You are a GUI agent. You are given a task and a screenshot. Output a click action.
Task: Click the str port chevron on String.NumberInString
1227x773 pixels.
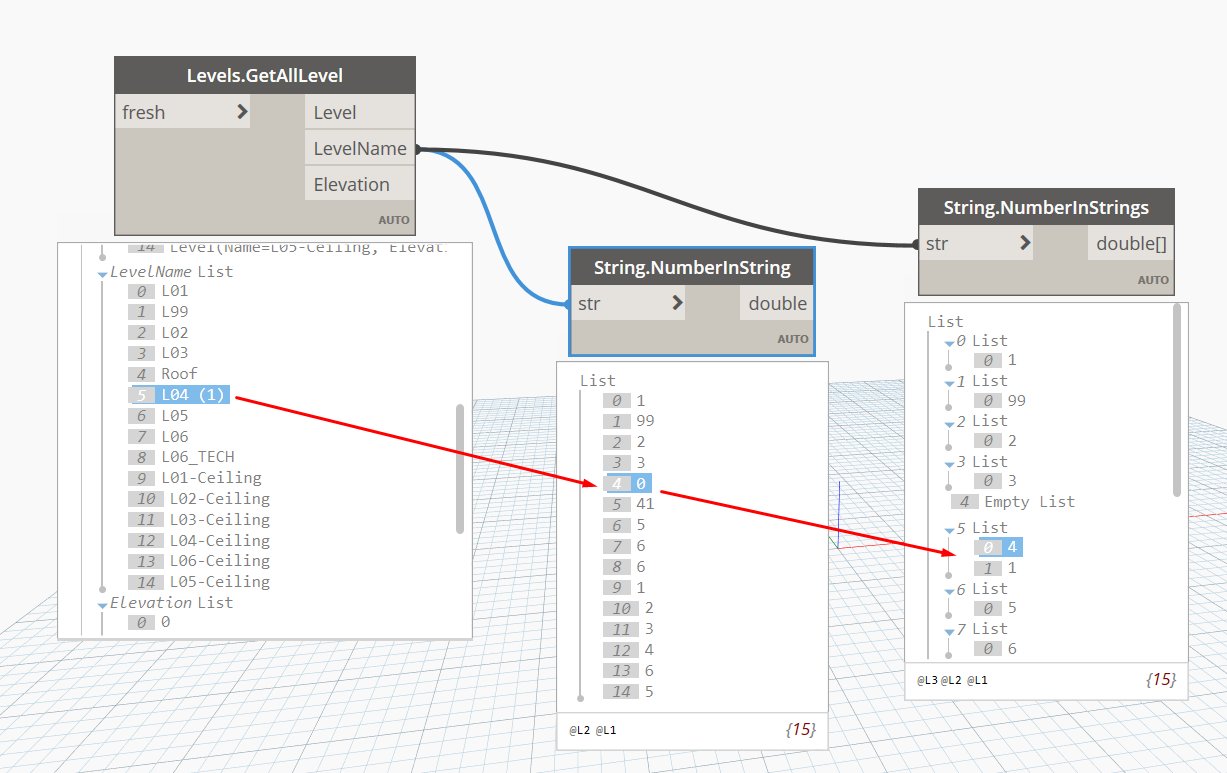677,303
